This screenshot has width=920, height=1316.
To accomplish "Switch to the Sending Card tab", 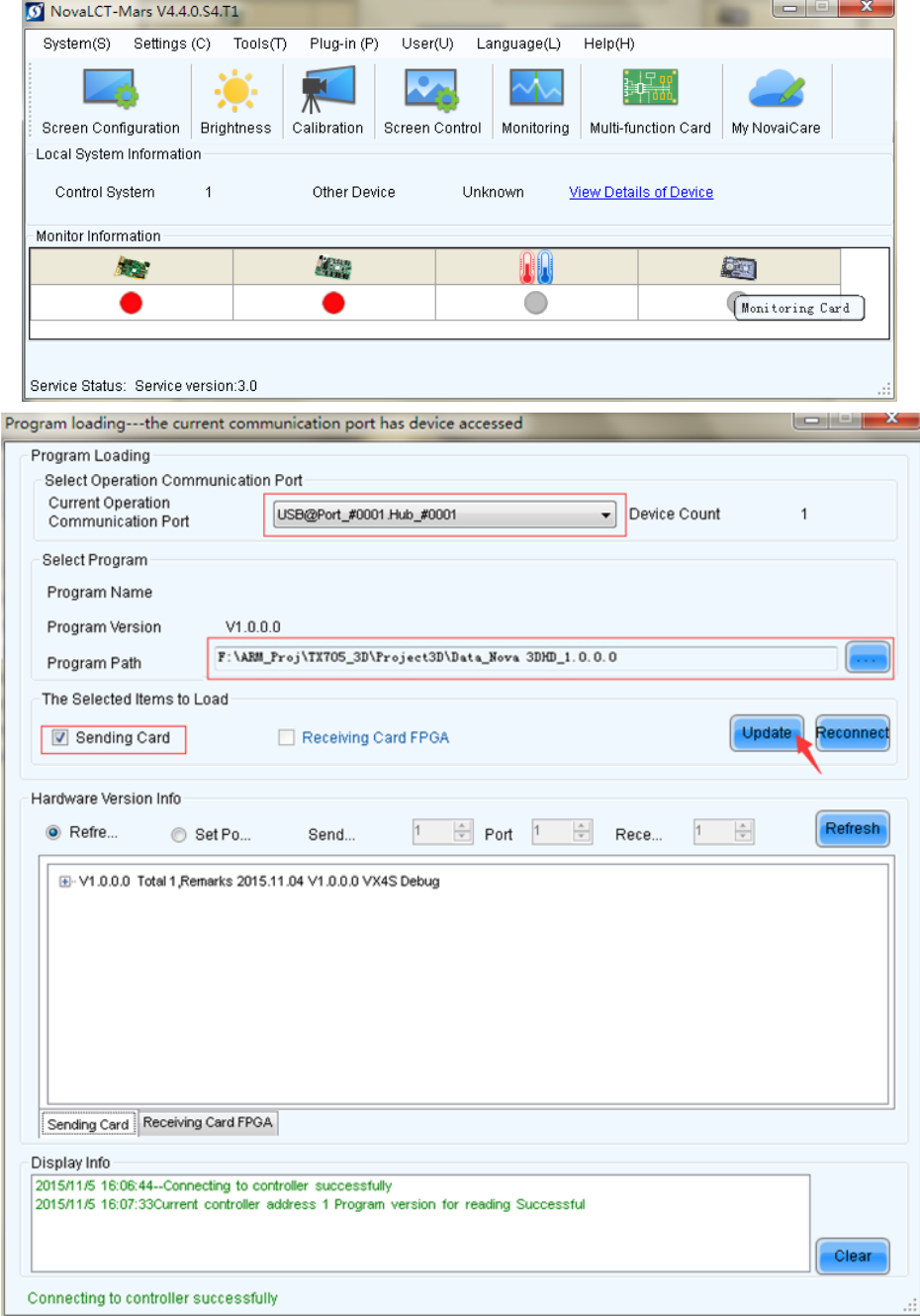I will point(88,1124).
